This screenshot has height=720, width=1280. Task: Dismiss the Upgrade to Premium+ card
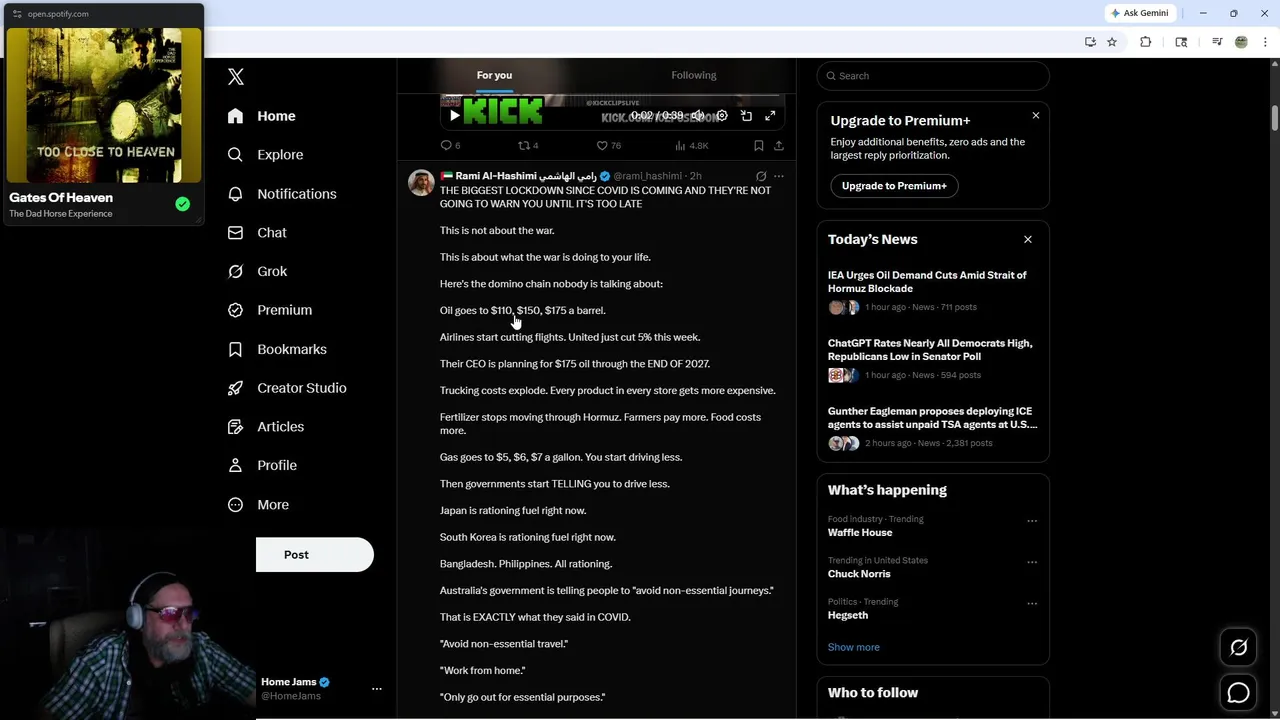pos(1035,116)
